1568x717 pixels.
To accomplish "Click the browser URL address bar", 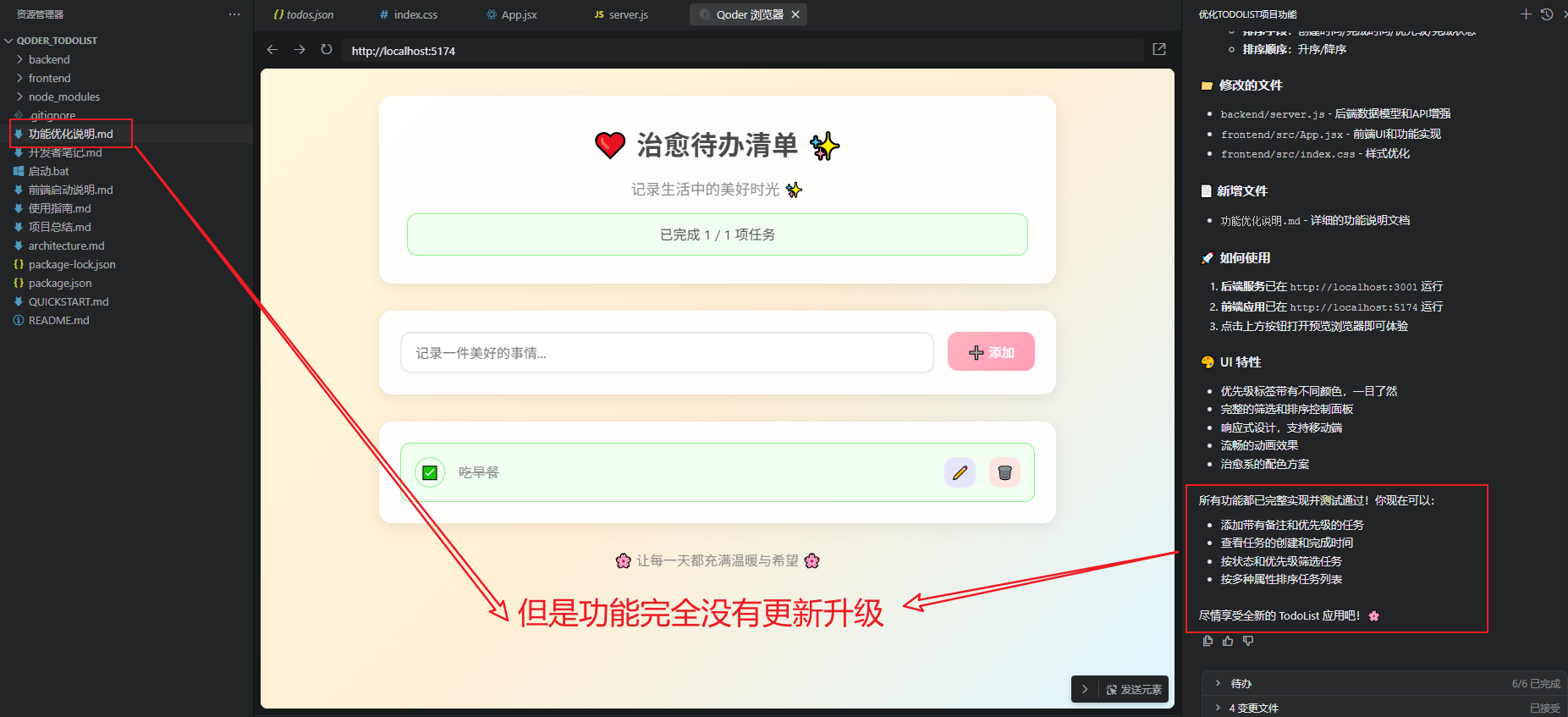I will pyautogui.click(x=741, y=51).
